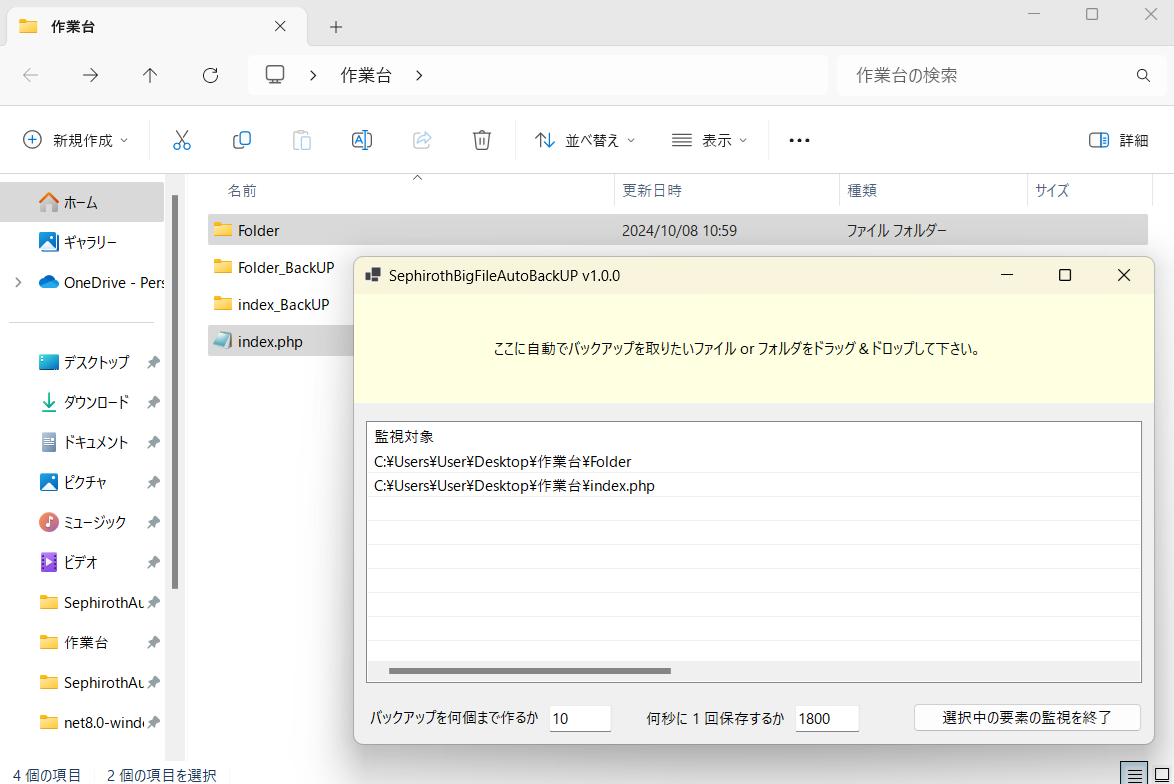Screen dimensions: 1174x784
Task: Switch to large icons view in the status bar
Action: point(1161,773)
